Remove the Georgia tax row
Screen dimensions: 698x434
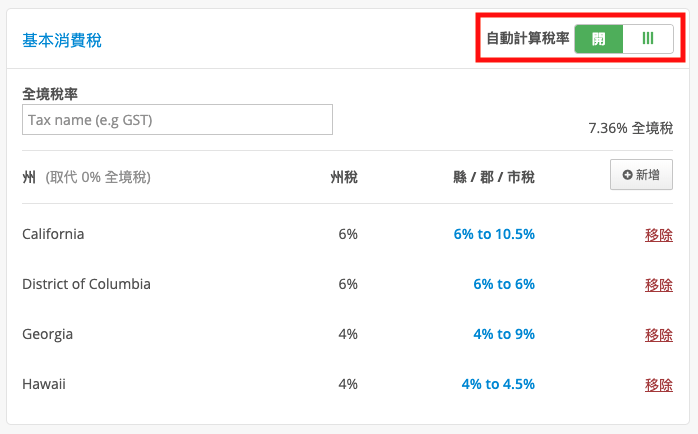click(x=658, y=335)
